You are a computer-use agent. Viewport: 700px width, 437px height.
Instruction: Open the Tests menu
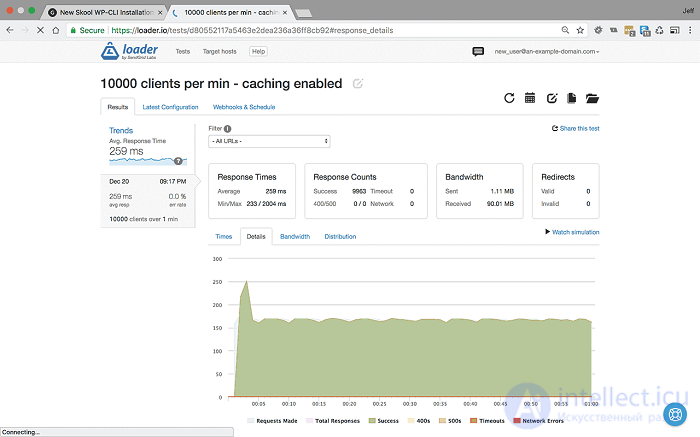coord(183,51)
